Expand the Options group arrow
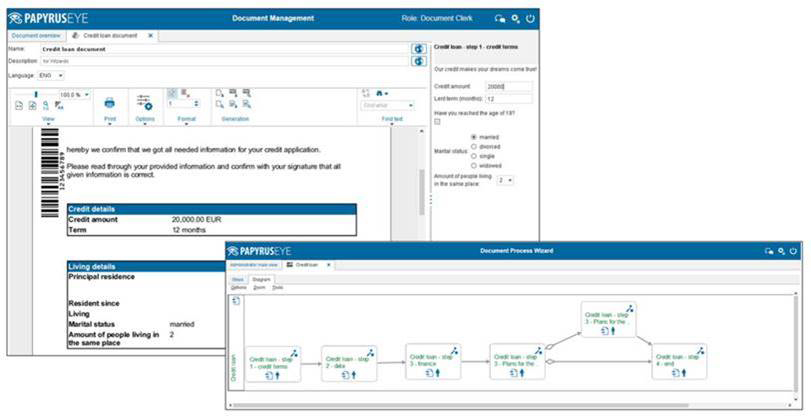 point(145,124)
